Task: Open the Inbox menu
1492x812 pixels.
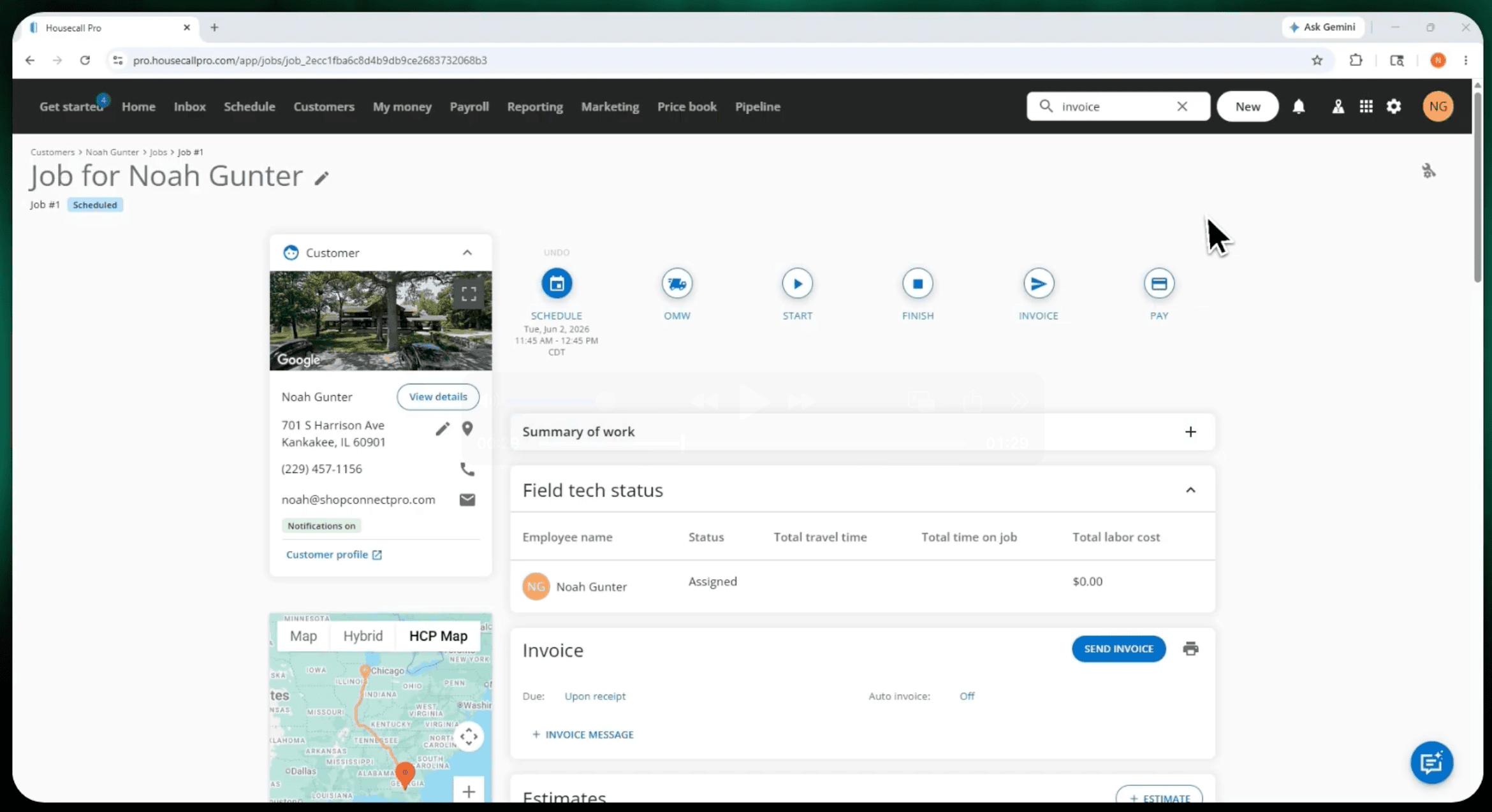Action: point(190,106)
